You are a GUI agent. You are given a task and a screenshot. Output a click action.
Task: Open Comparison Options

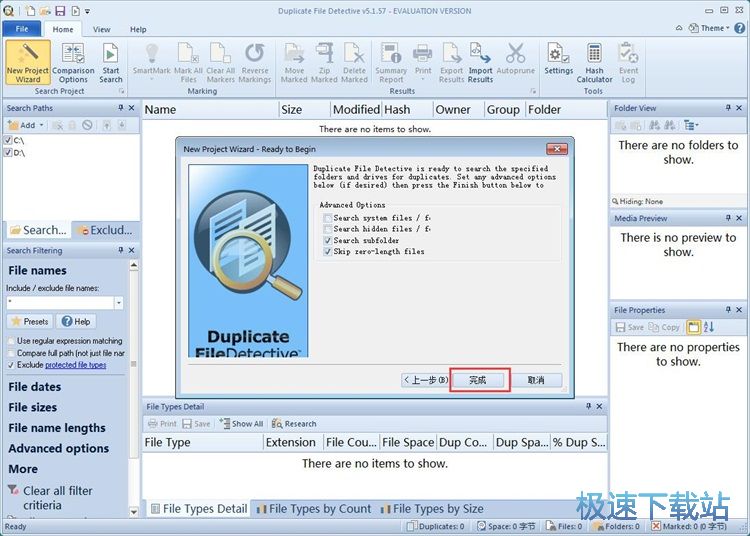point(73,62)
